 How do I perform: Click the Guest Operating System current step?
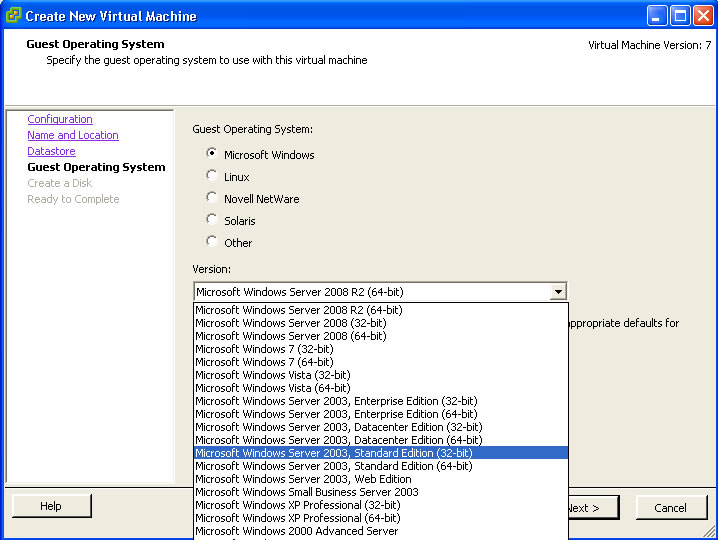point(96,167)
